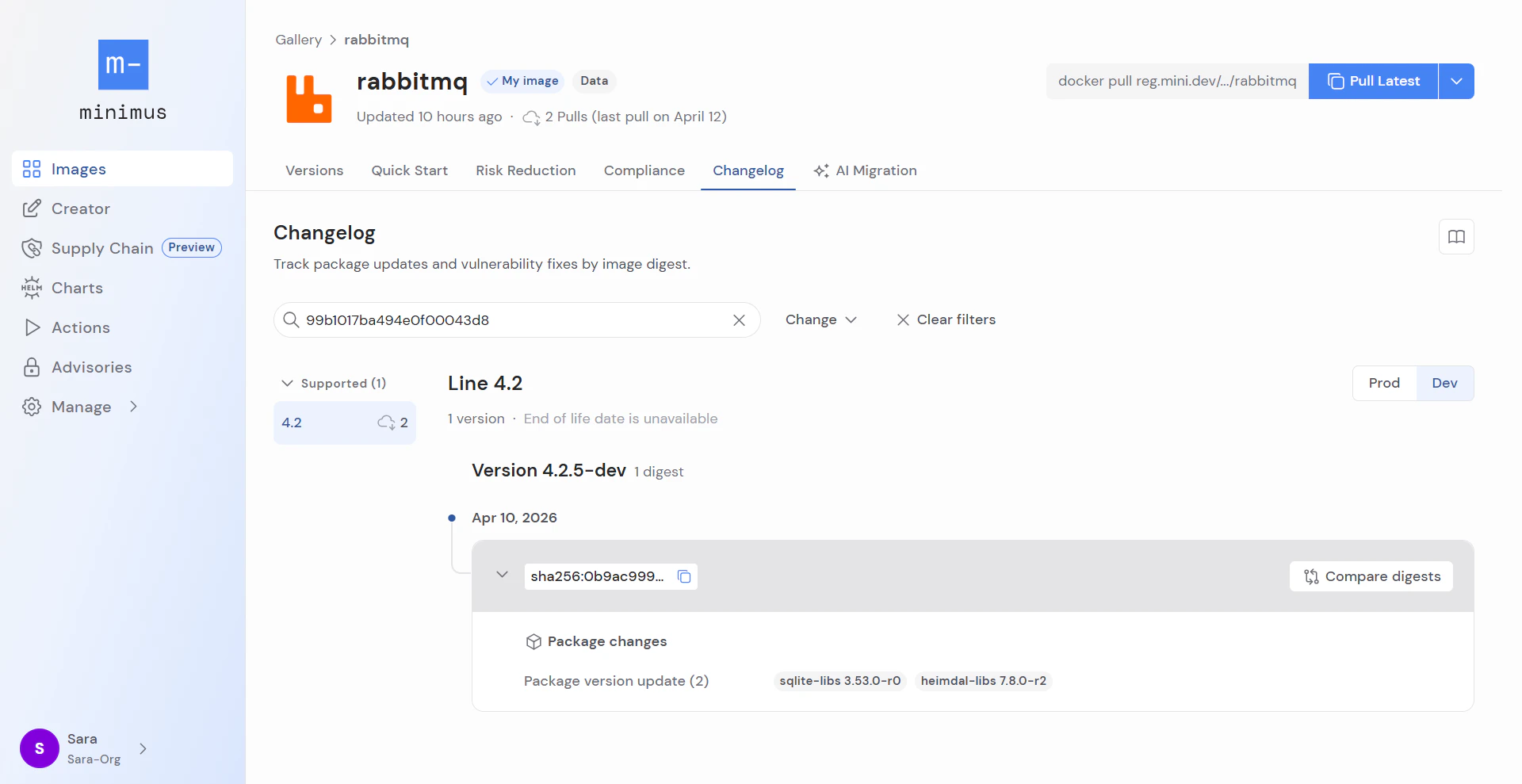The width and height of the screenshot is (1522, 784).
Task: Switch to the Dev view
Action: pos(1444,383)
